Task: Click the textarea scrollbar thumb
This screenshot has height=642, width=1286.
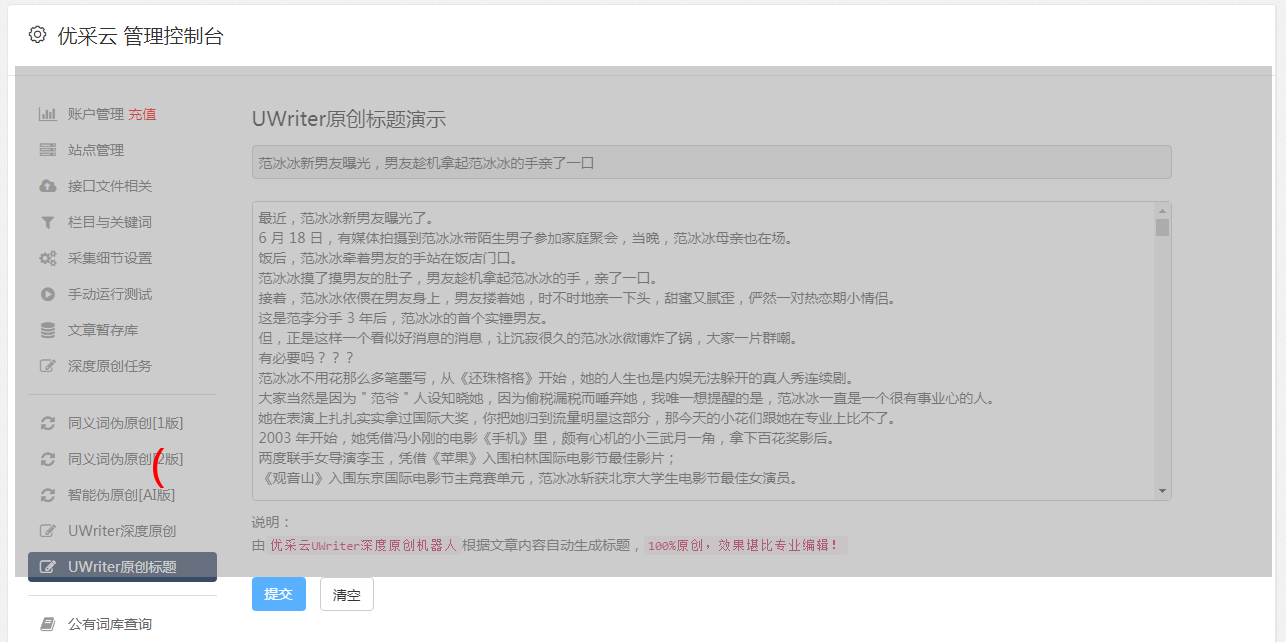Action: pyautogui.click(x=1162, y=227)
